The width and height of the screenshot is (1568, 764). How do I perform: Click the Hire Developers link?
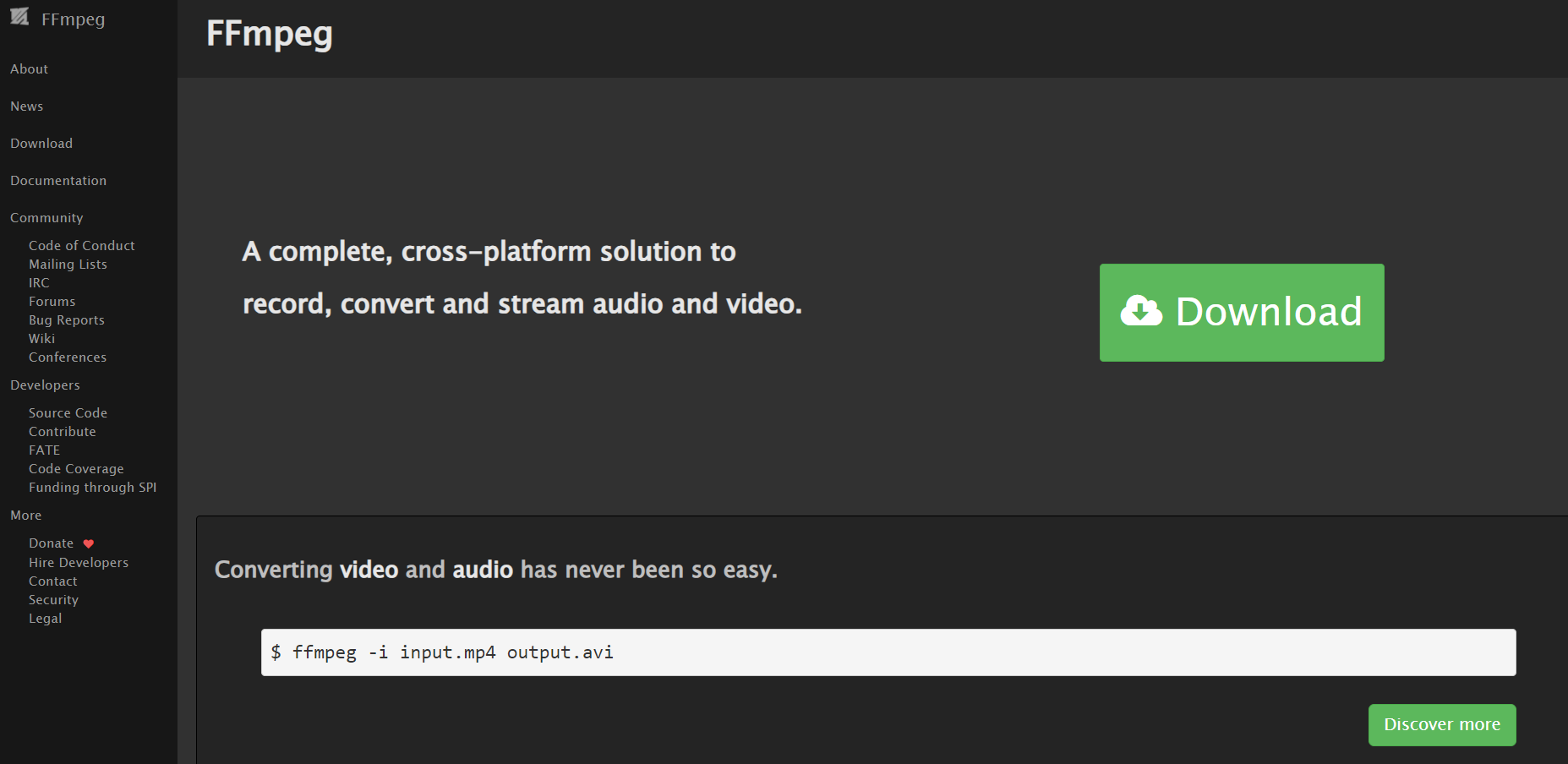coord(78,563)
